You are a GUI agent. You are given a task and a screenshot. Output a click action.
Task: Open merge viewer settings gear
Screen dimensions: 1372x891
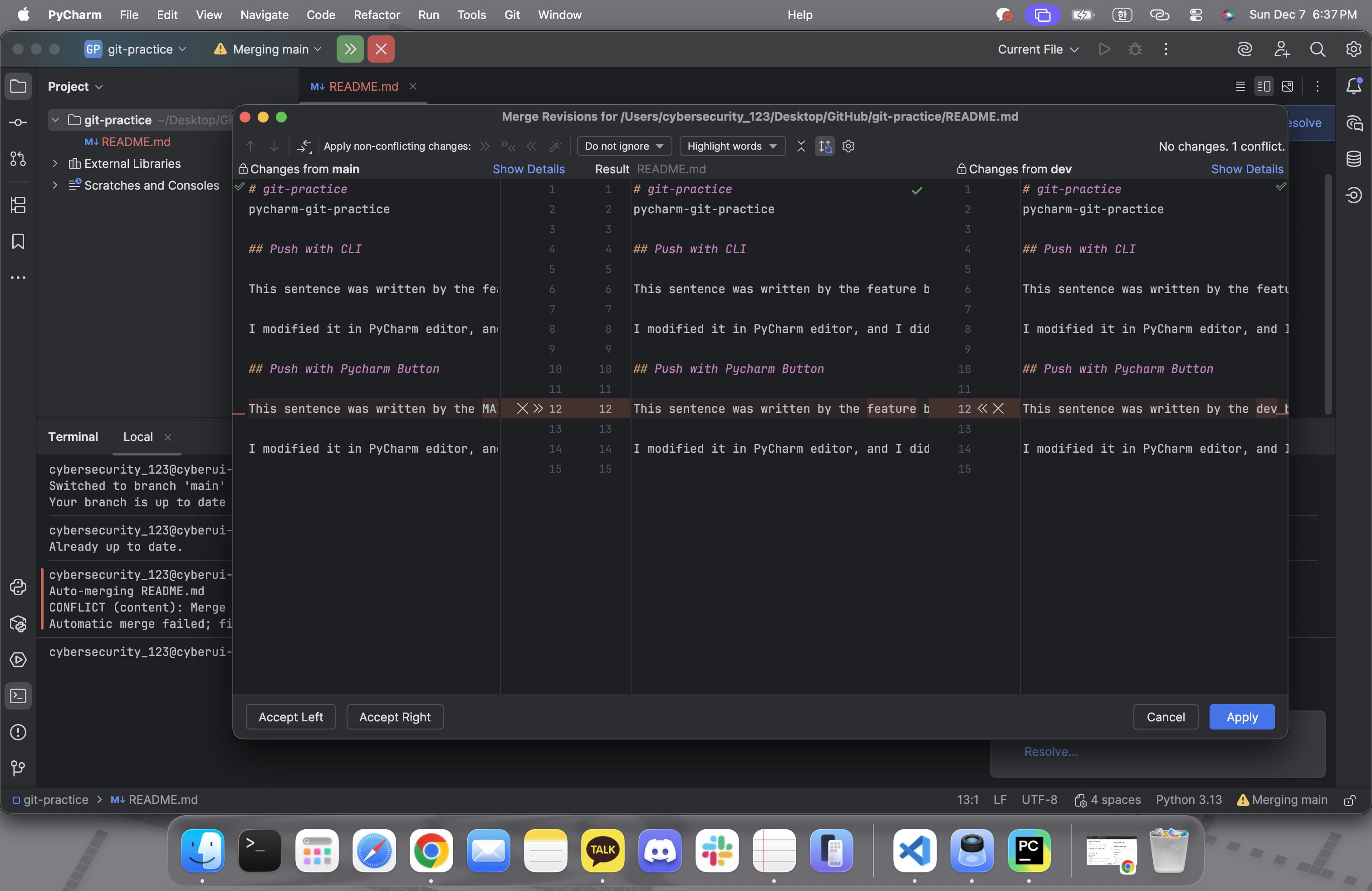coord(848,147)
